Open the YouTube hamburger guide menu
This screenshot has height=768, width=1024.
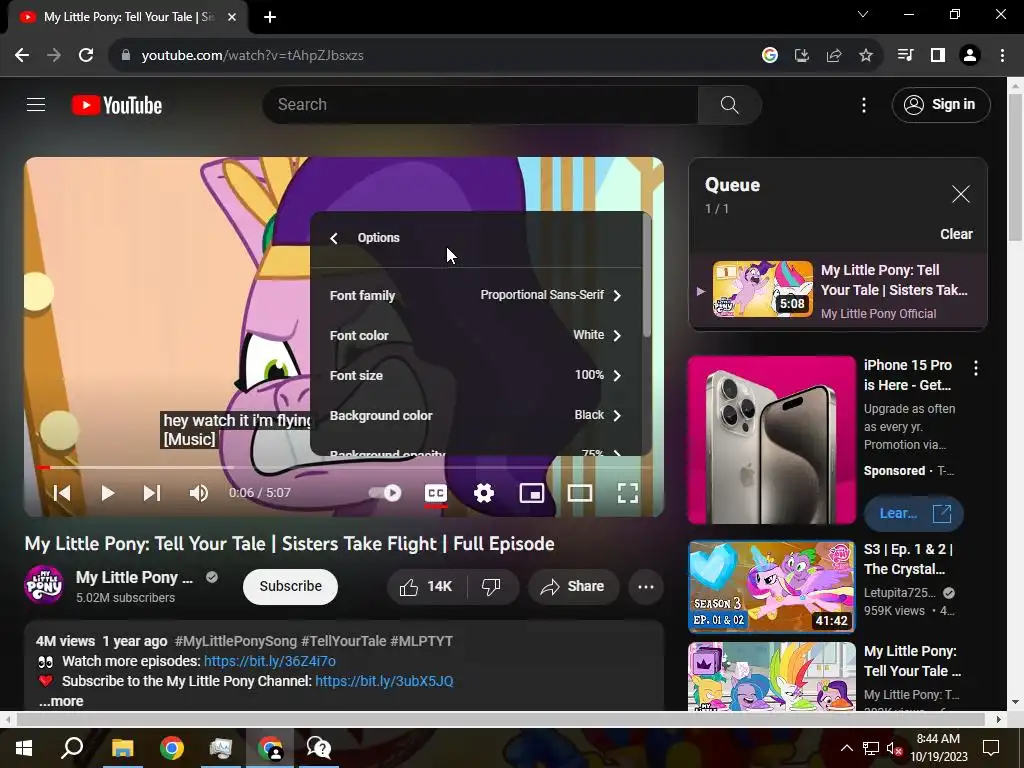36,104
